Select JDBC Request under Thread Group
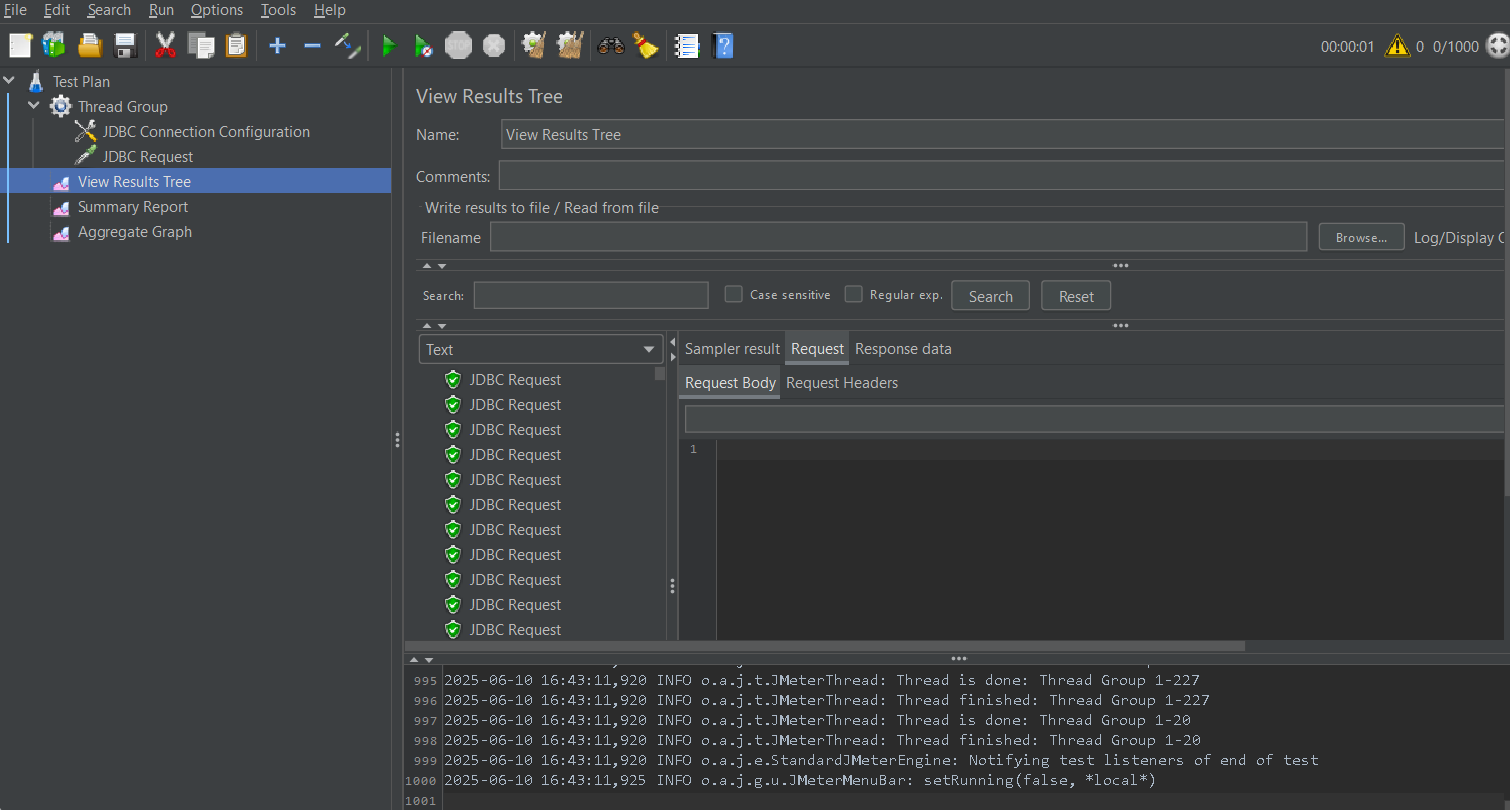The height and width of the screenshot is (810, 1510). point(148,156)
